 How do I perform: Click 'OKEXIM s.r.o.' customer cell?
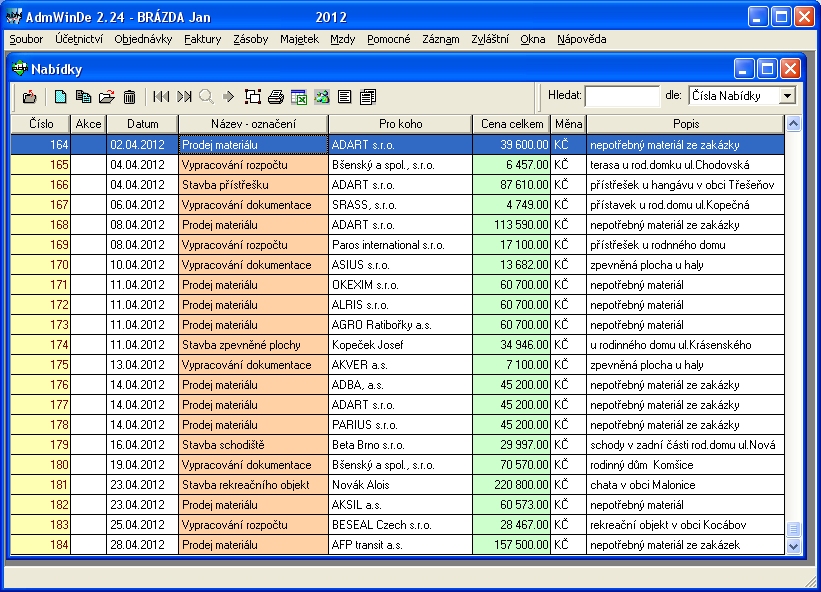(x=400, y=285)
